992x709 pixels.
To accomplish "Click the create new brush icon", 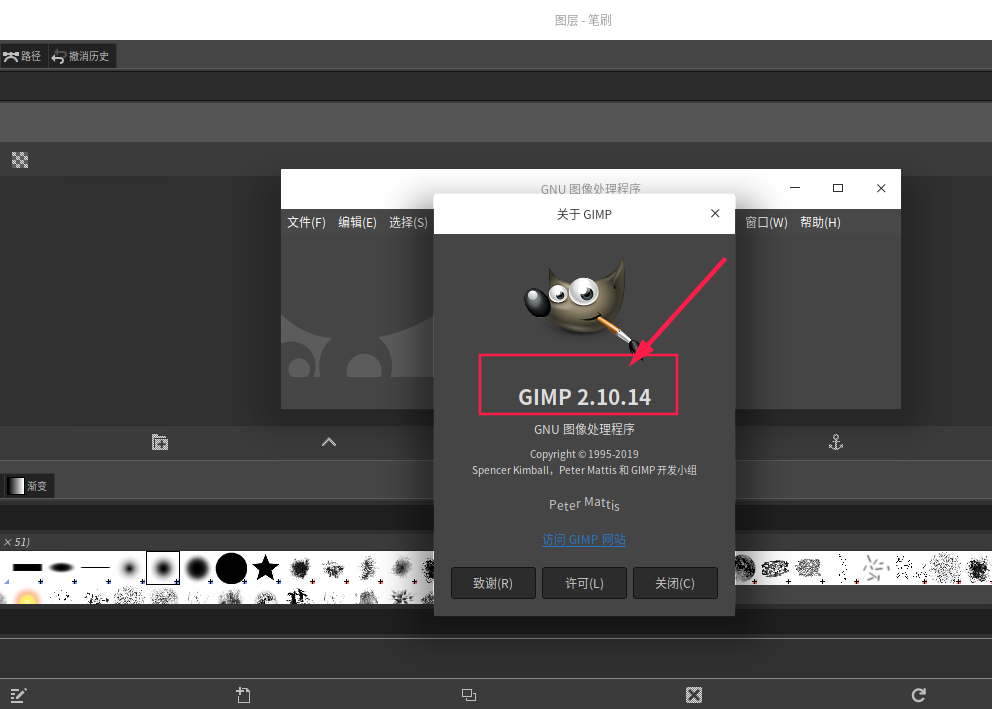I will tap(244, 695).
